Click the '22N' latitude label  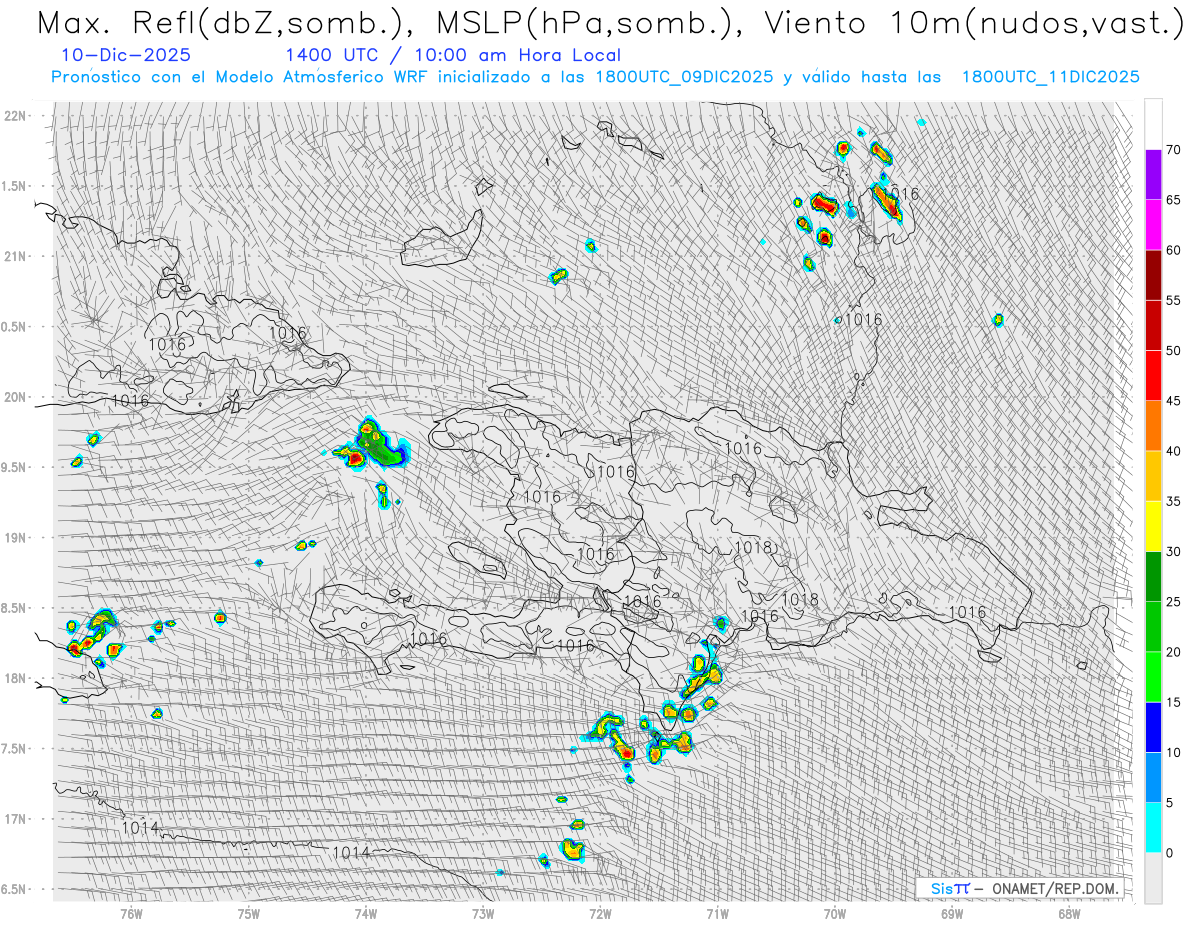click(15, 115)
